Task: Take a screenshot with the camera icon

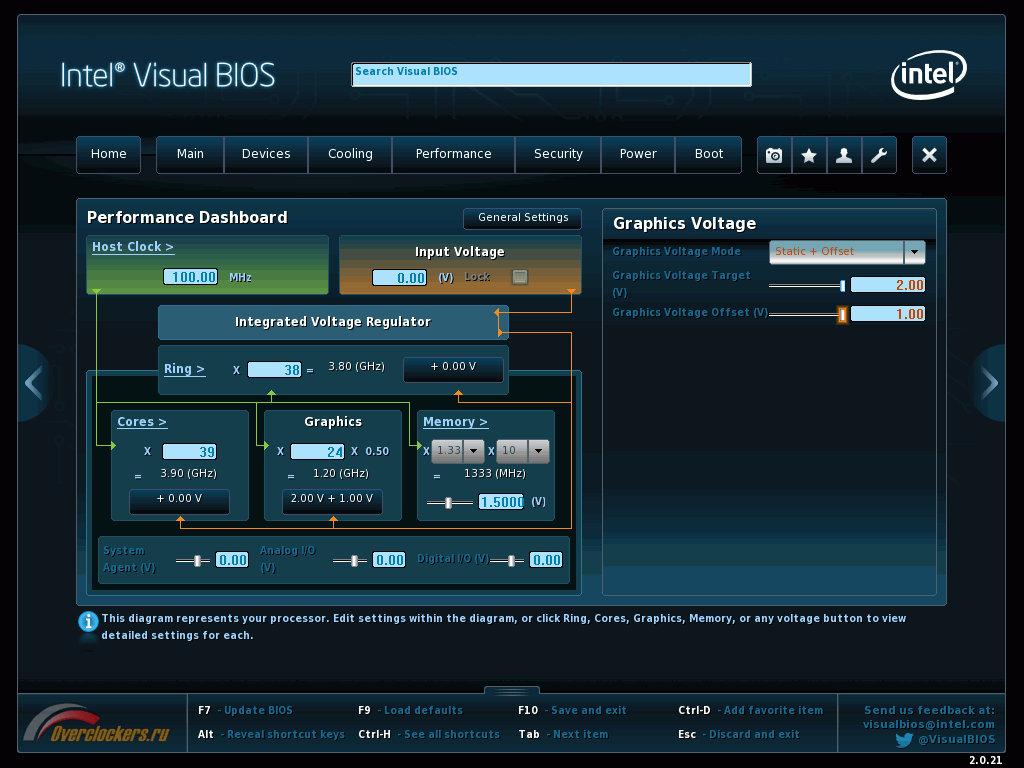Action: click(x=774, y=155)
